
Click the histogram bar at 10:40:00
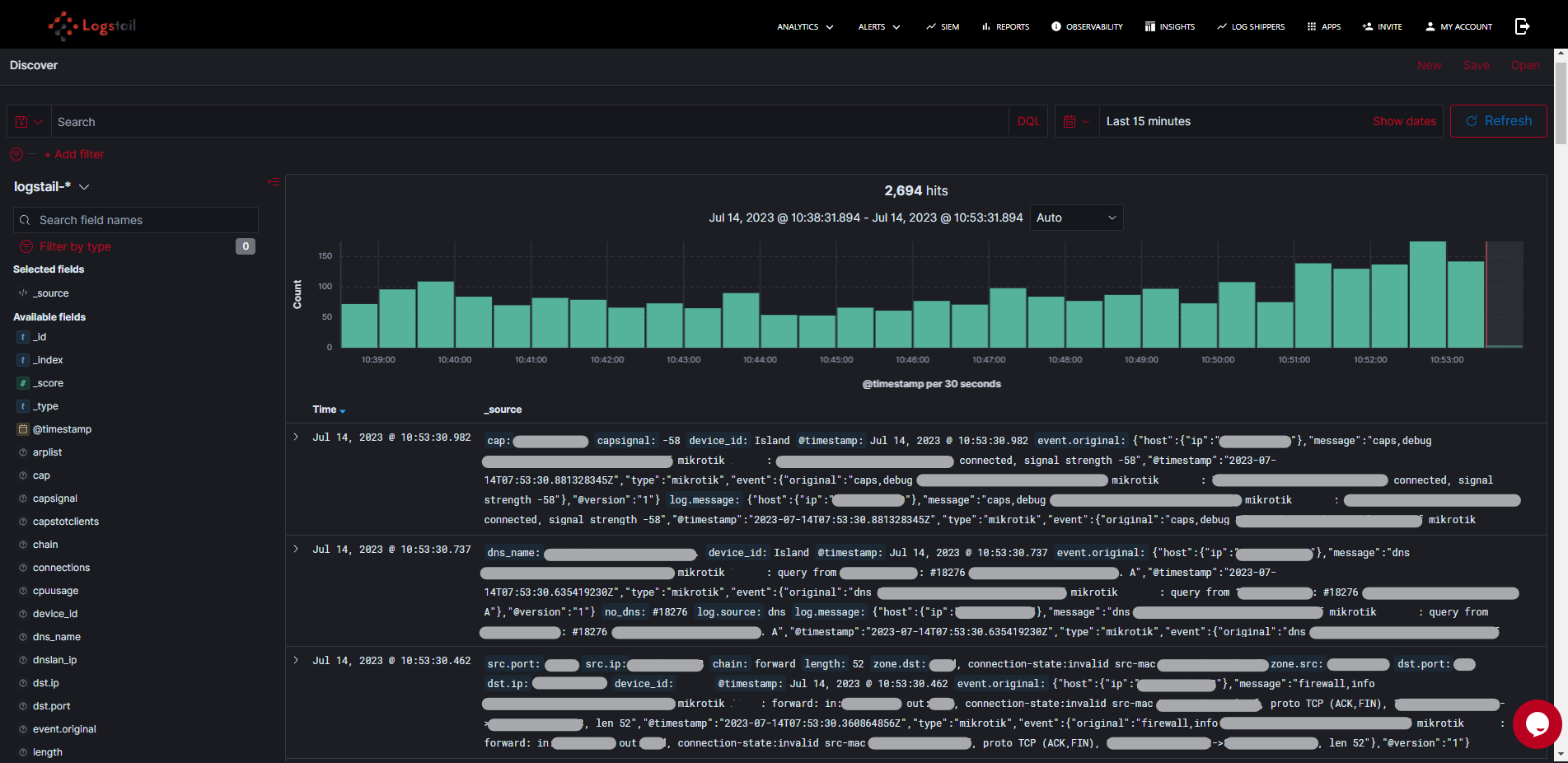(473, 321)
